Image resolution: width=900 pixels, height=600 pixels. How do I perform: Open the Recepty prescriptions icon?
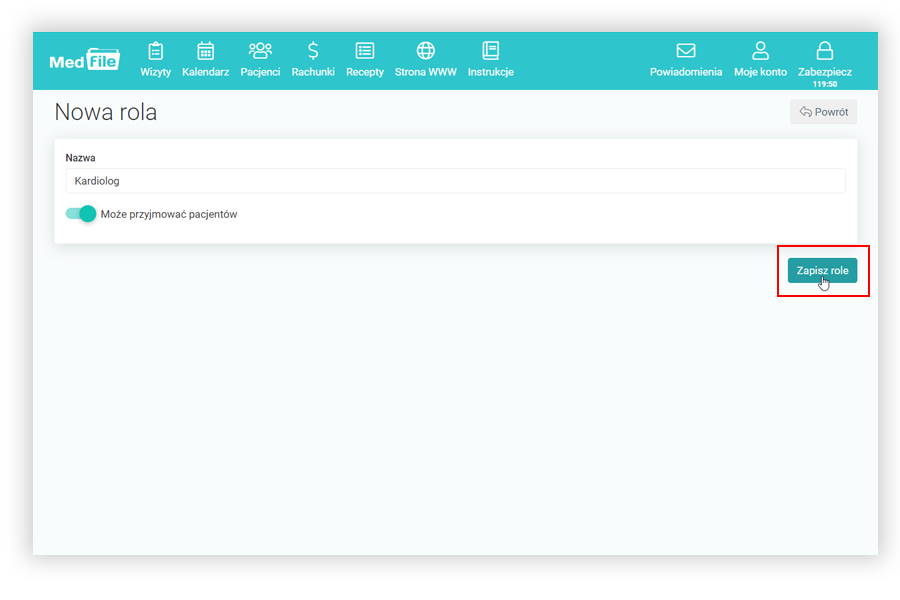click(x=365, y=51)
